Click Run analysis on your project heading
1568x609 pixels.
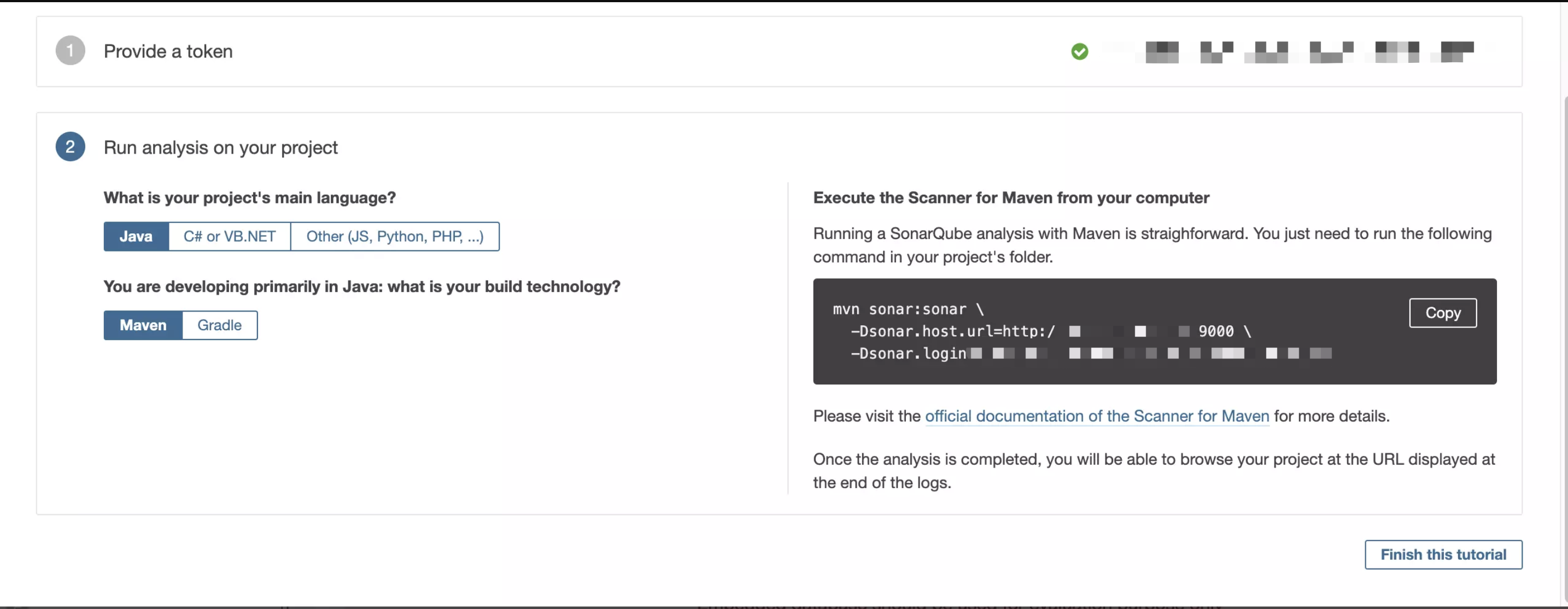pos(220,147)
